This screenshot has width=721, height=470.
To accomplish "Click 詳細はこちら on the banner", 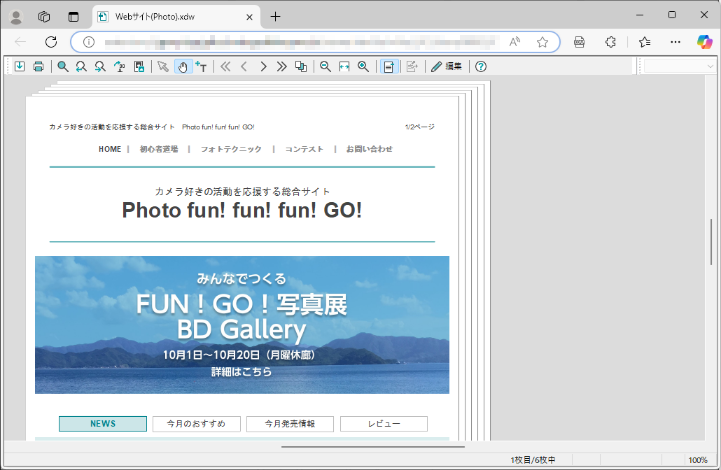I will point(241,372).
